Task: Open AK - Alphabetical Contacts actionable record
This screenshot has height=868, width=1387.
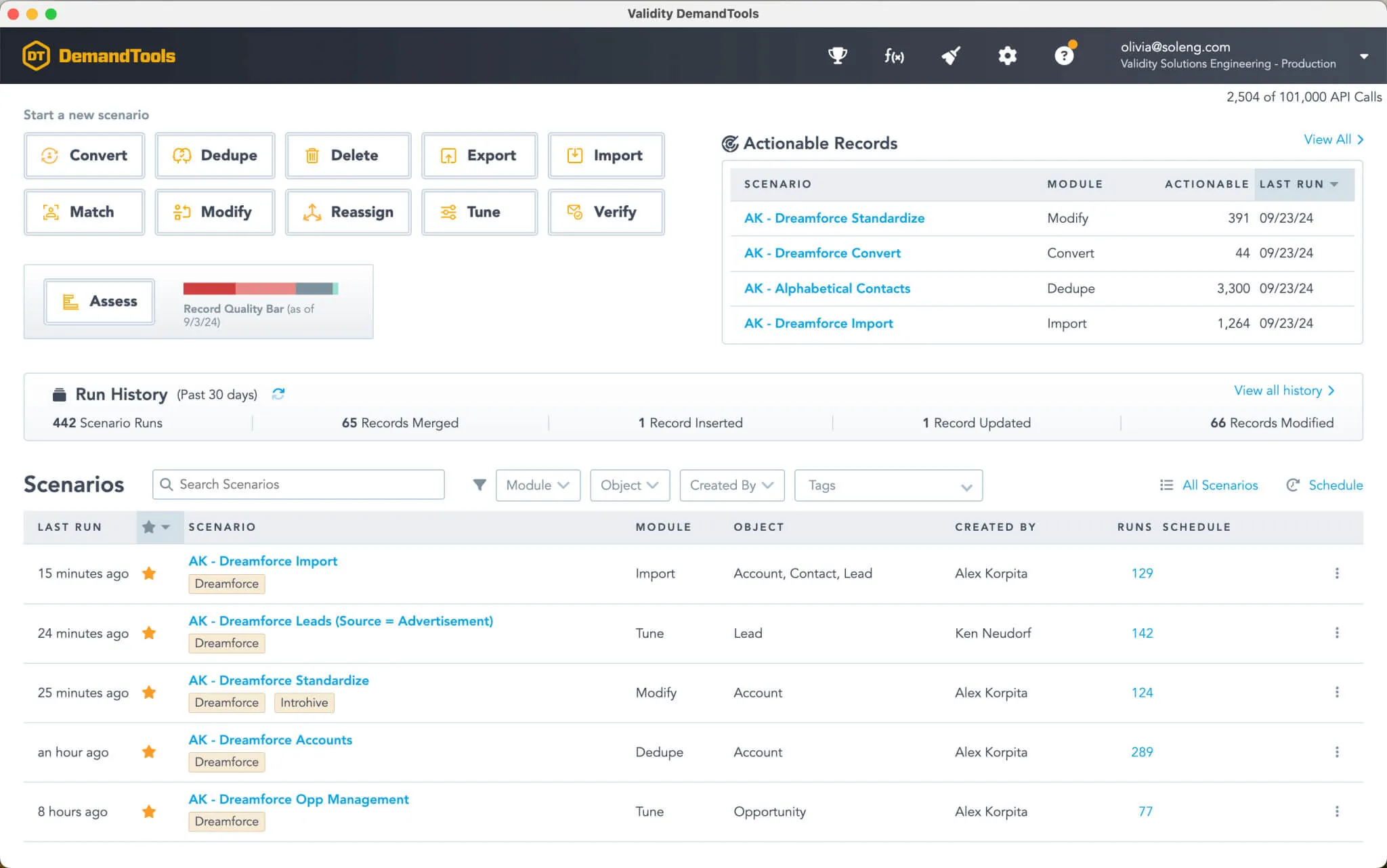Action: click(x=827, y=288)
